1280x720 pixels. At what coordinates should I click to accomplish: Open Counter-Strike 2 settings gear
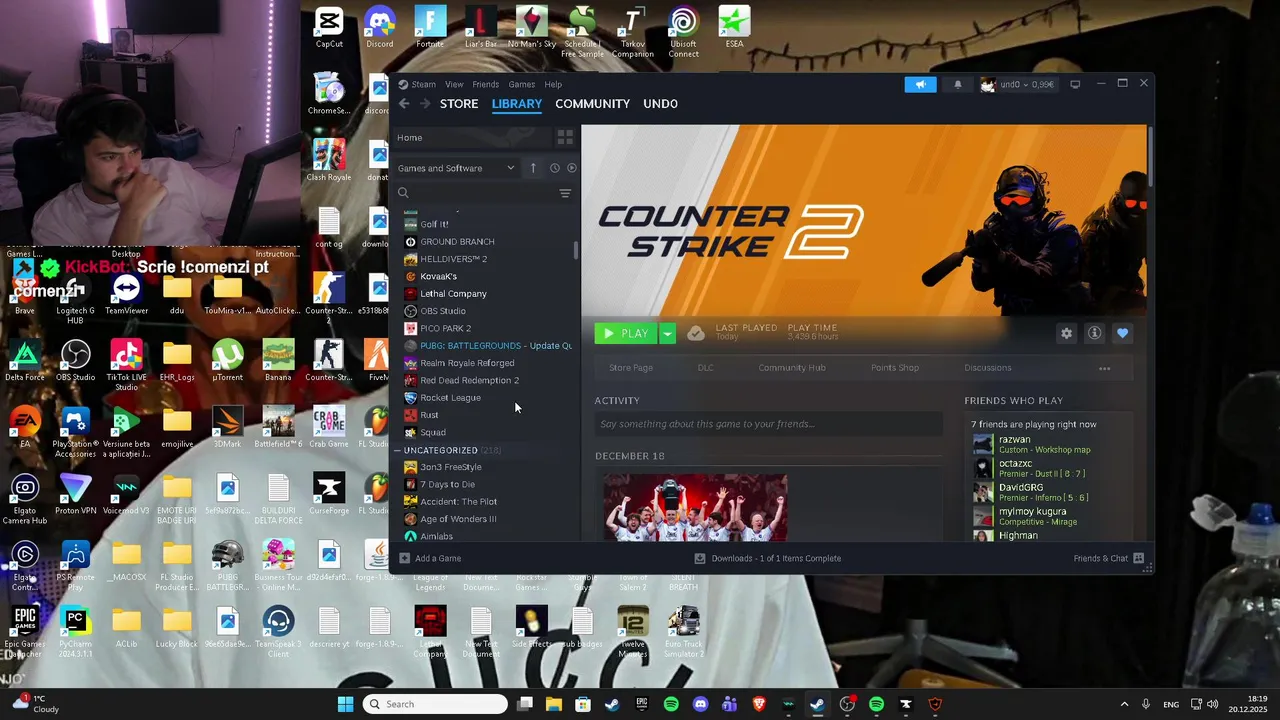pos(1066,333)
